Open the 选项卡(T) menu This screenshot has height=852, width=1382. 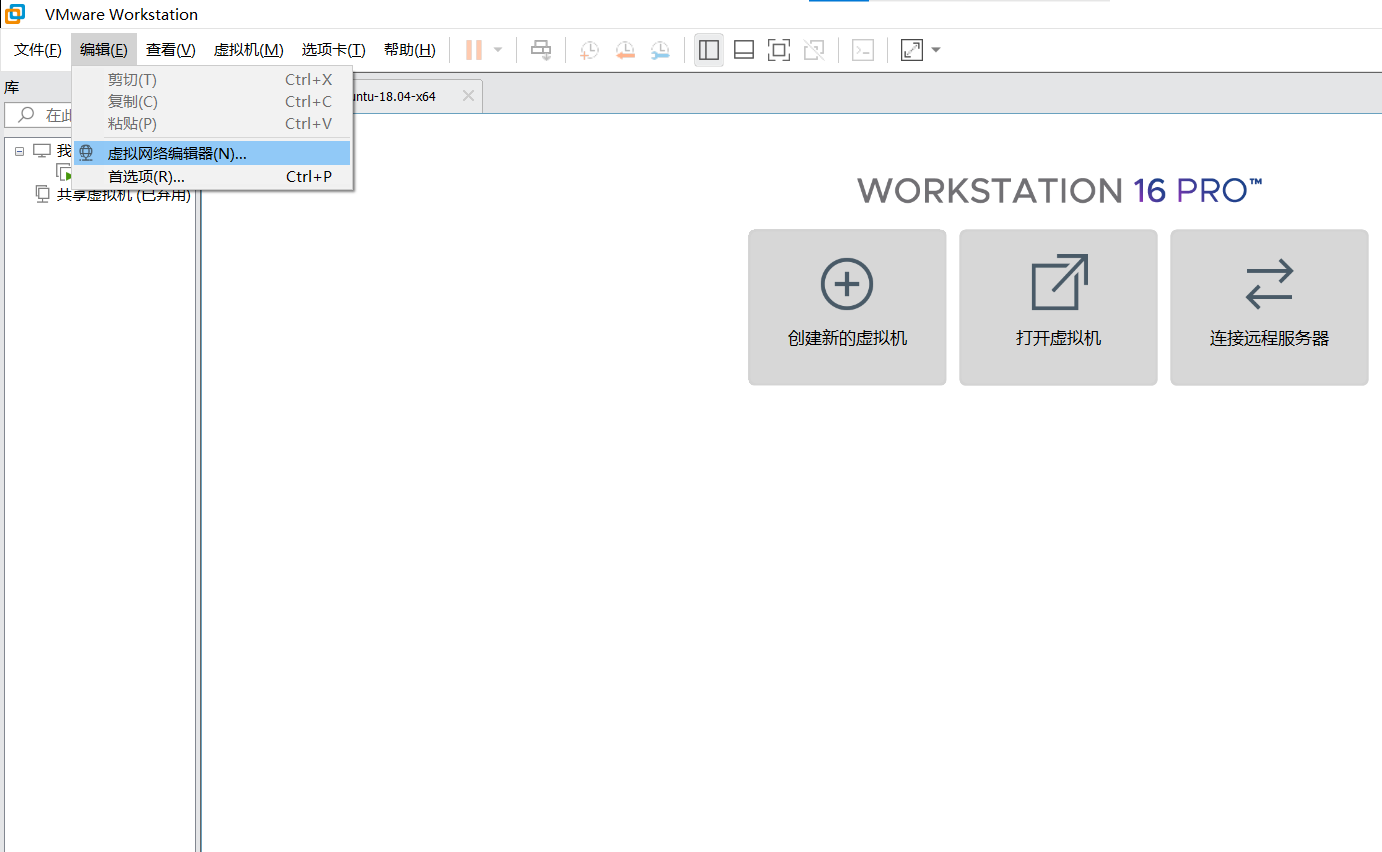(334, 50)
